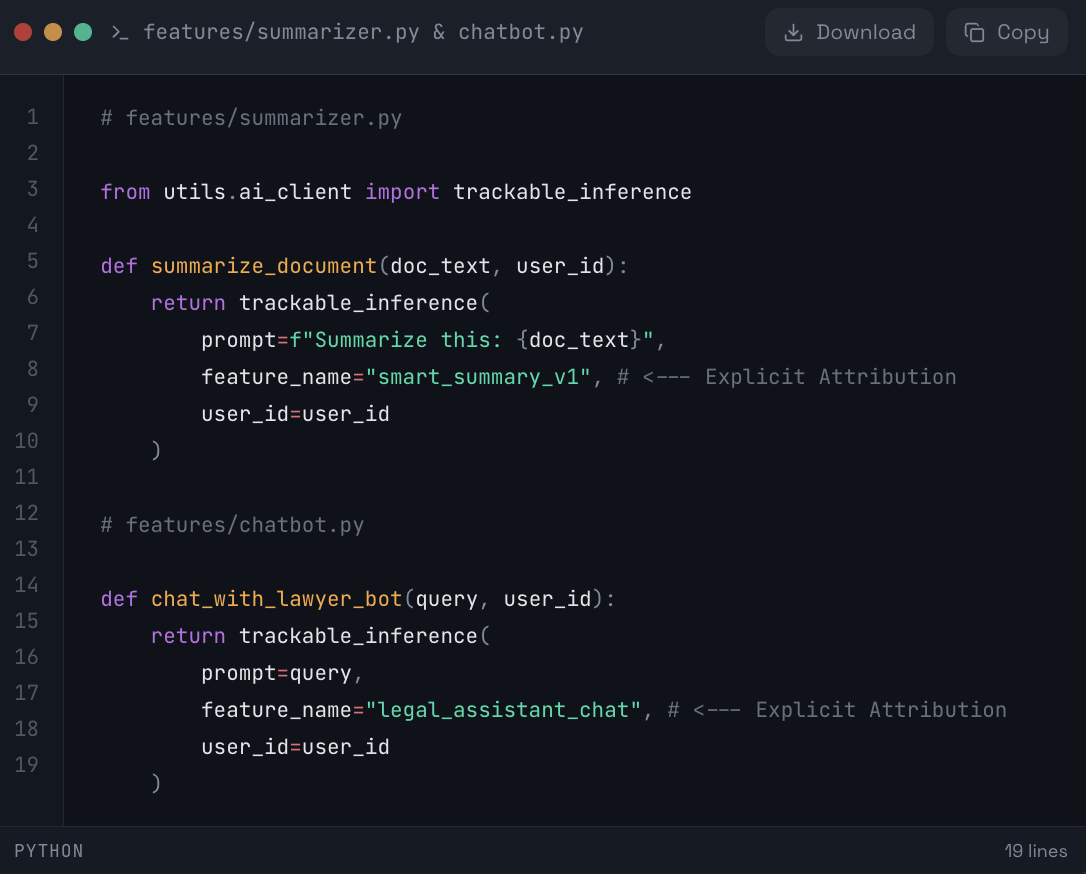This screenshot has height=874, width=1086.
Task: Click the "legal_assistant_chat" string
Action: tap(504, 710)
